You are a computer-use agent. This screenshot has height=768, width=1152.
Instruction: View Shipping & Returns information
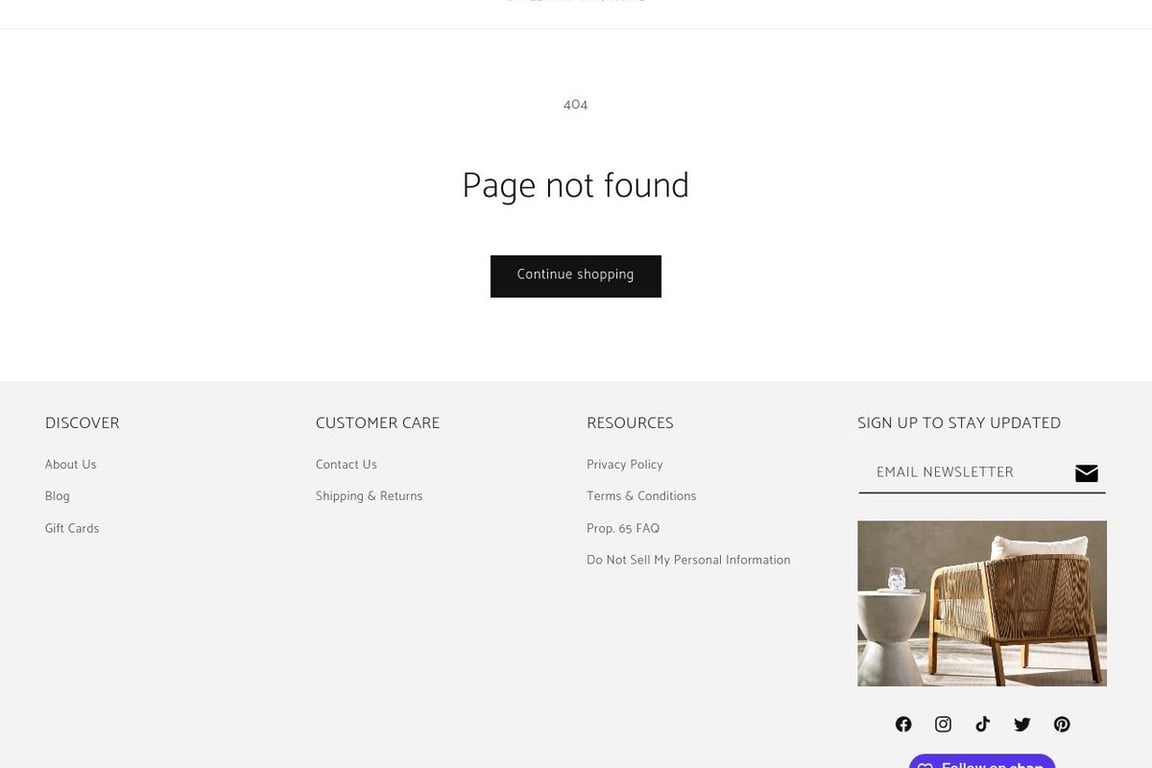(369, 496)
